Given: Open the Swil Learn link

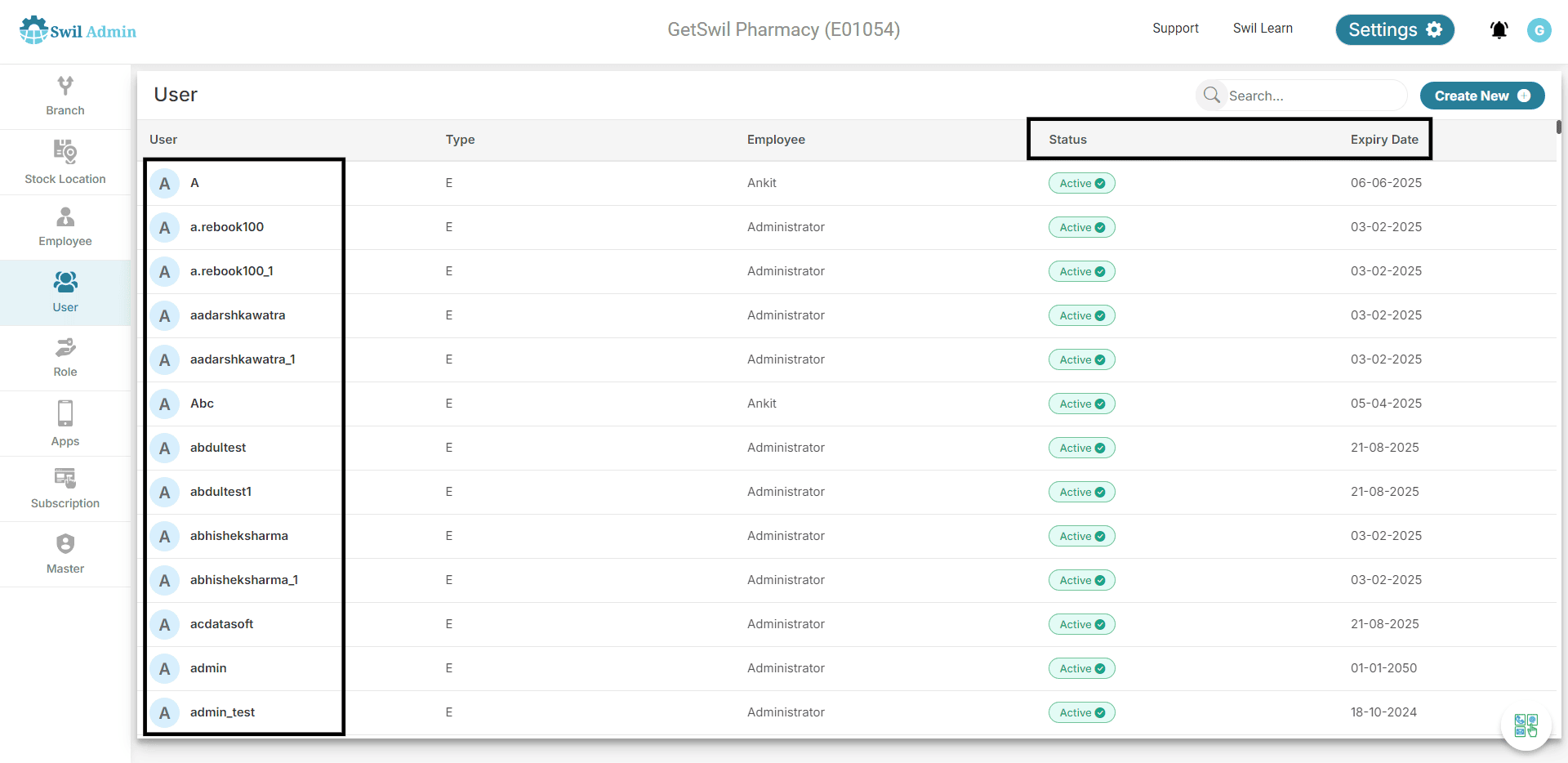Looking at the screenshot, I should pos(1263,29).
